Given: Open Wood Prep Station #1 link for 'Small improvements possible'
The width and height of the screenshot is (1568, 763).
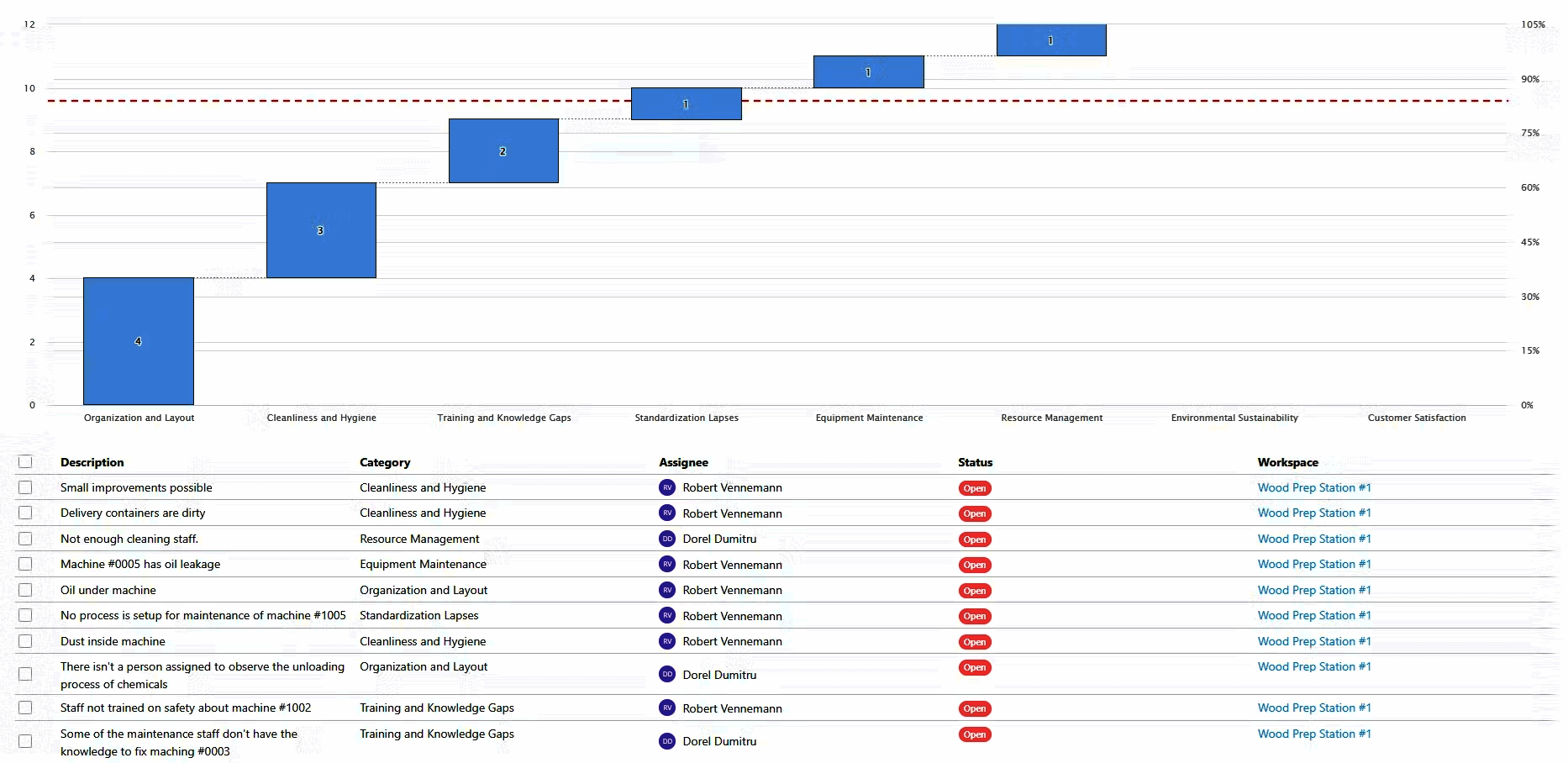Looking at the screenshot, I should tap(1314, 487).
